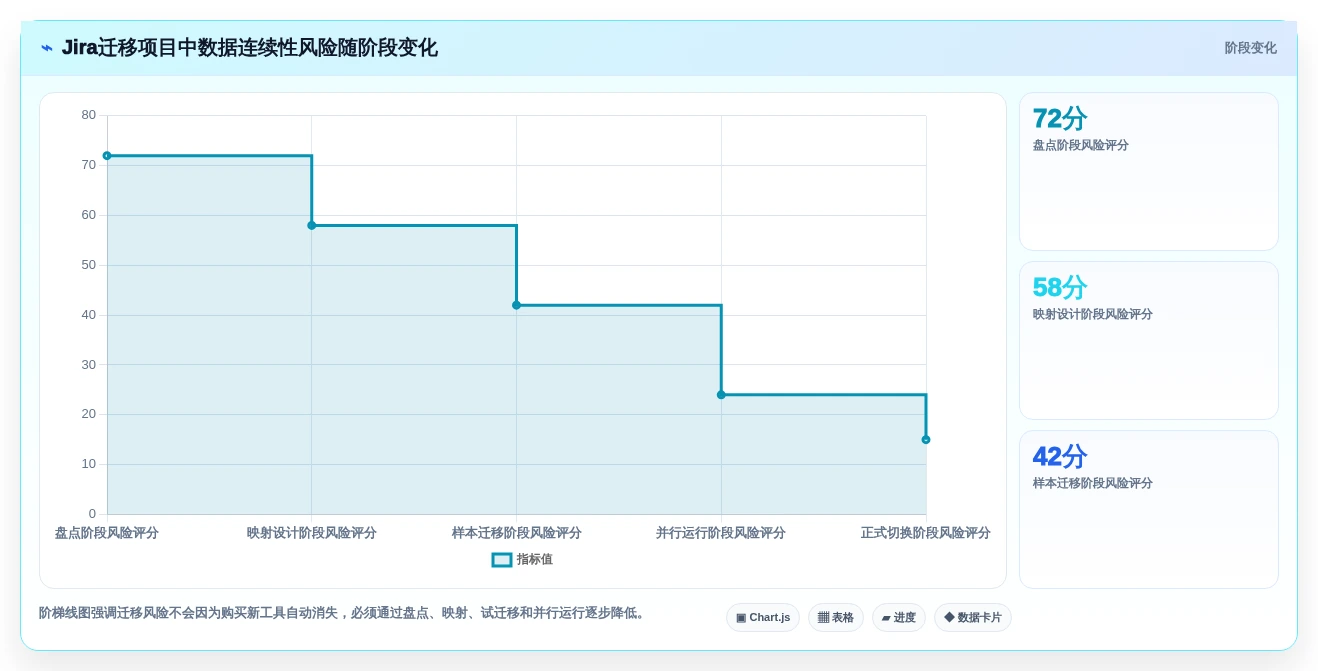Image resolution: width=1318 pixels, height=671 pixels.
Task: Click x-axis label 正式切换阶段风险评分
Action: pyautogui.click(x=926, y=533)
